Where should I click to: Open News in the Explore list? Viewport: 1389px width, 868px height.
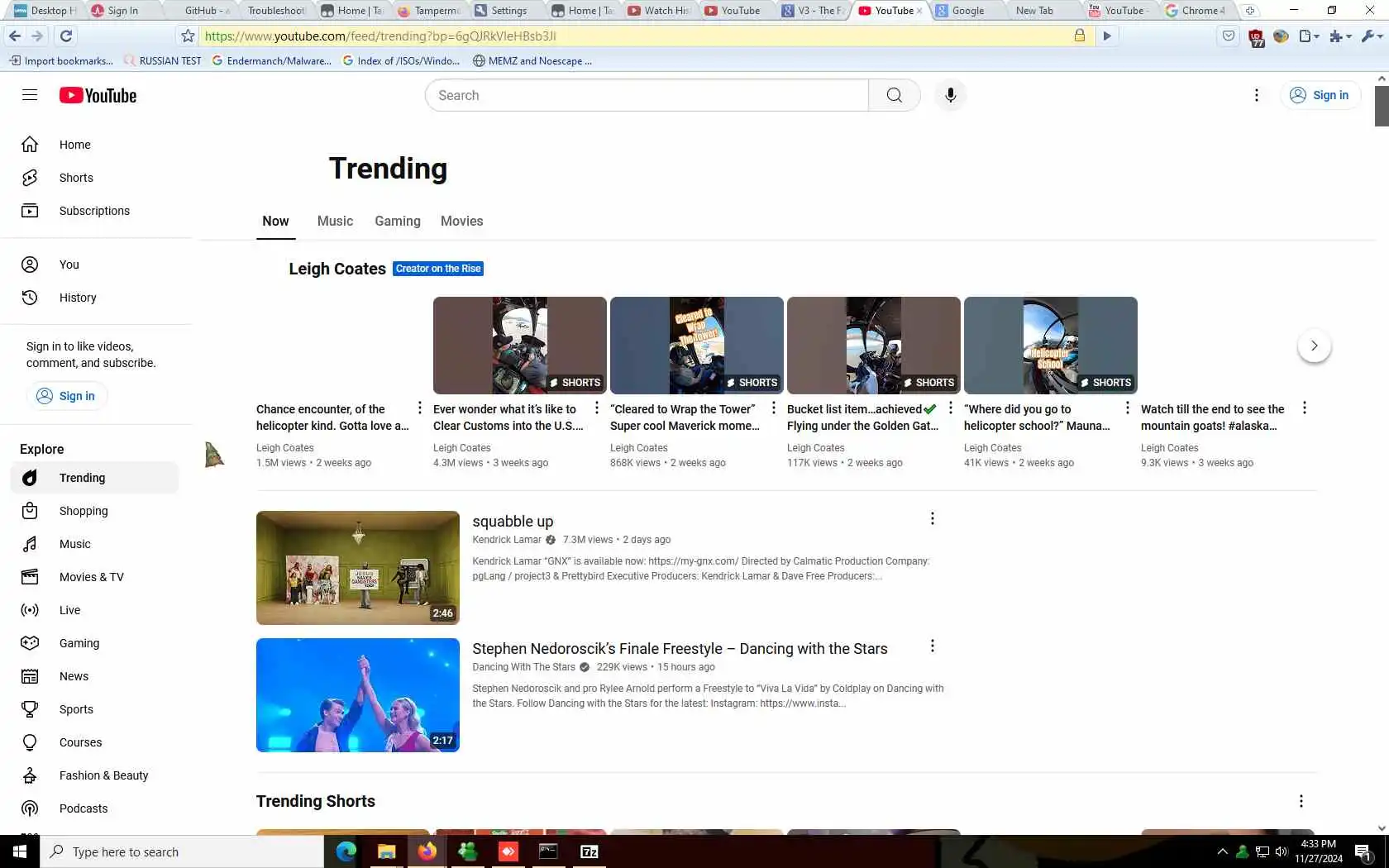[x=96, y=676]
